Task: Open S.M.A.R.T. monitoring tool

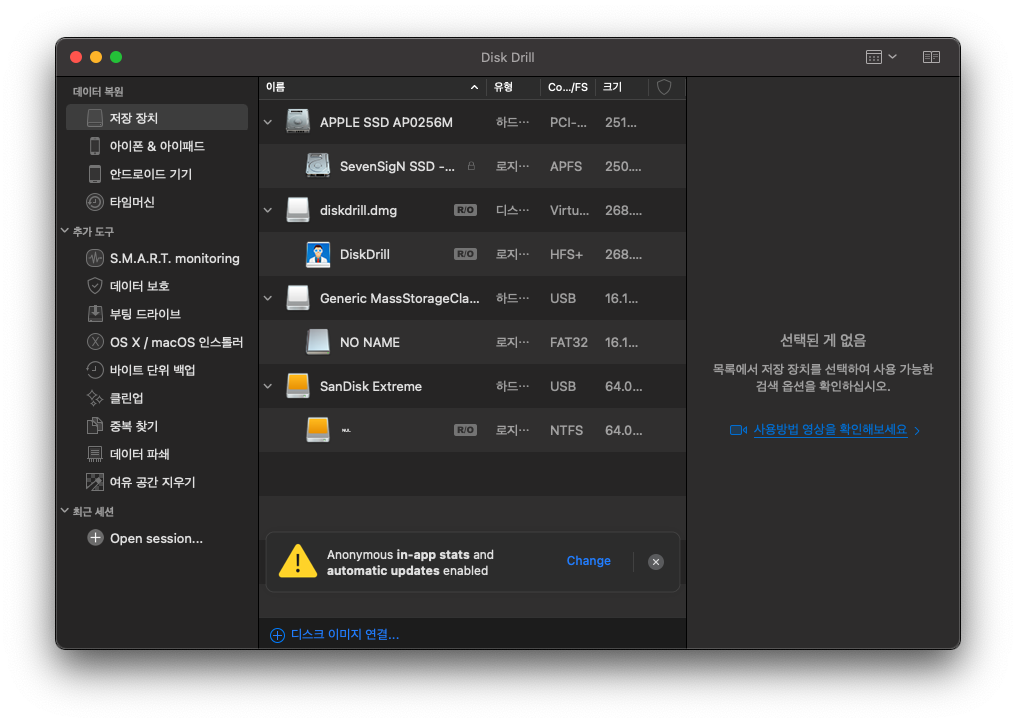Action: click(x=157, y=258)
